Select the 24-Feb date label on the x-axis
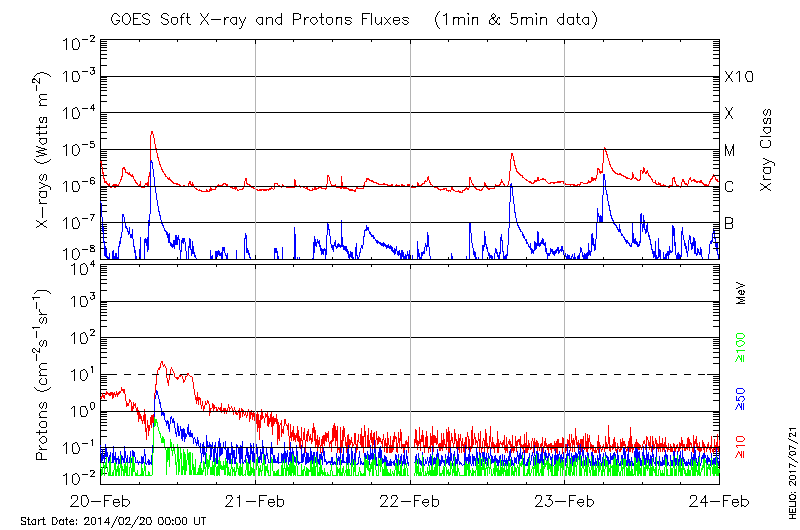This screenshot has height=530, width=800. tap(719, 502)
